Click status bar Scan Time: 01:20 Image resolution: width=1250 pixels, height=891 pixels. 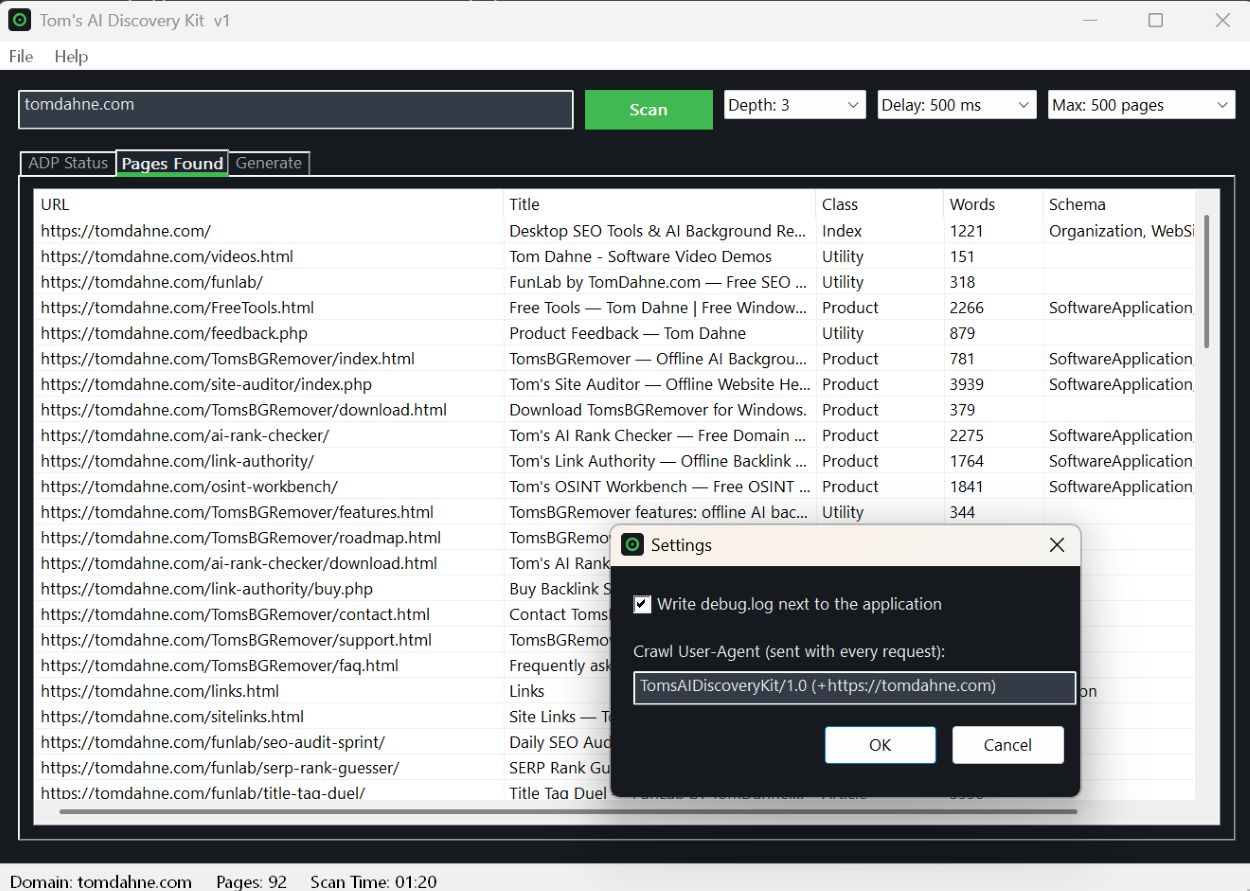[x=374, y=882]
